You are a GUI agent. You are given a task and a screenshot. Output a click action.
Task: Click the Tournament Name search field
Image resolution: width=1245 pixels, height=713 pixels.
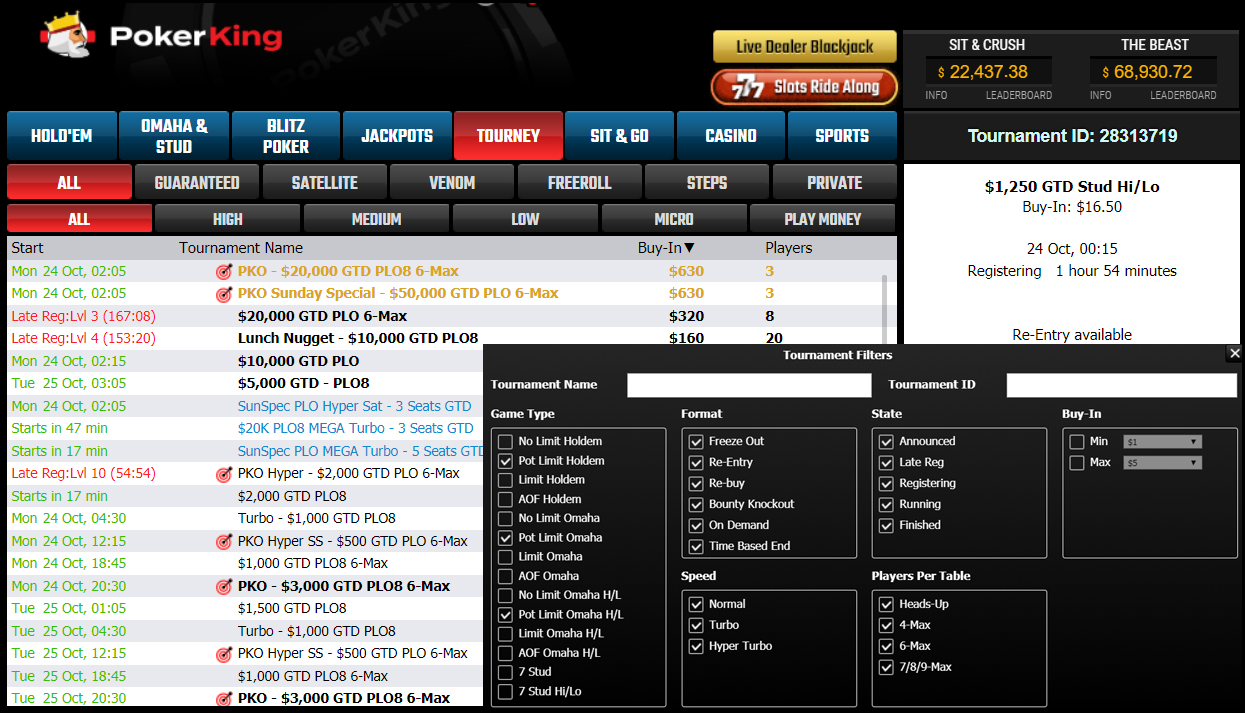coord(749,385)
